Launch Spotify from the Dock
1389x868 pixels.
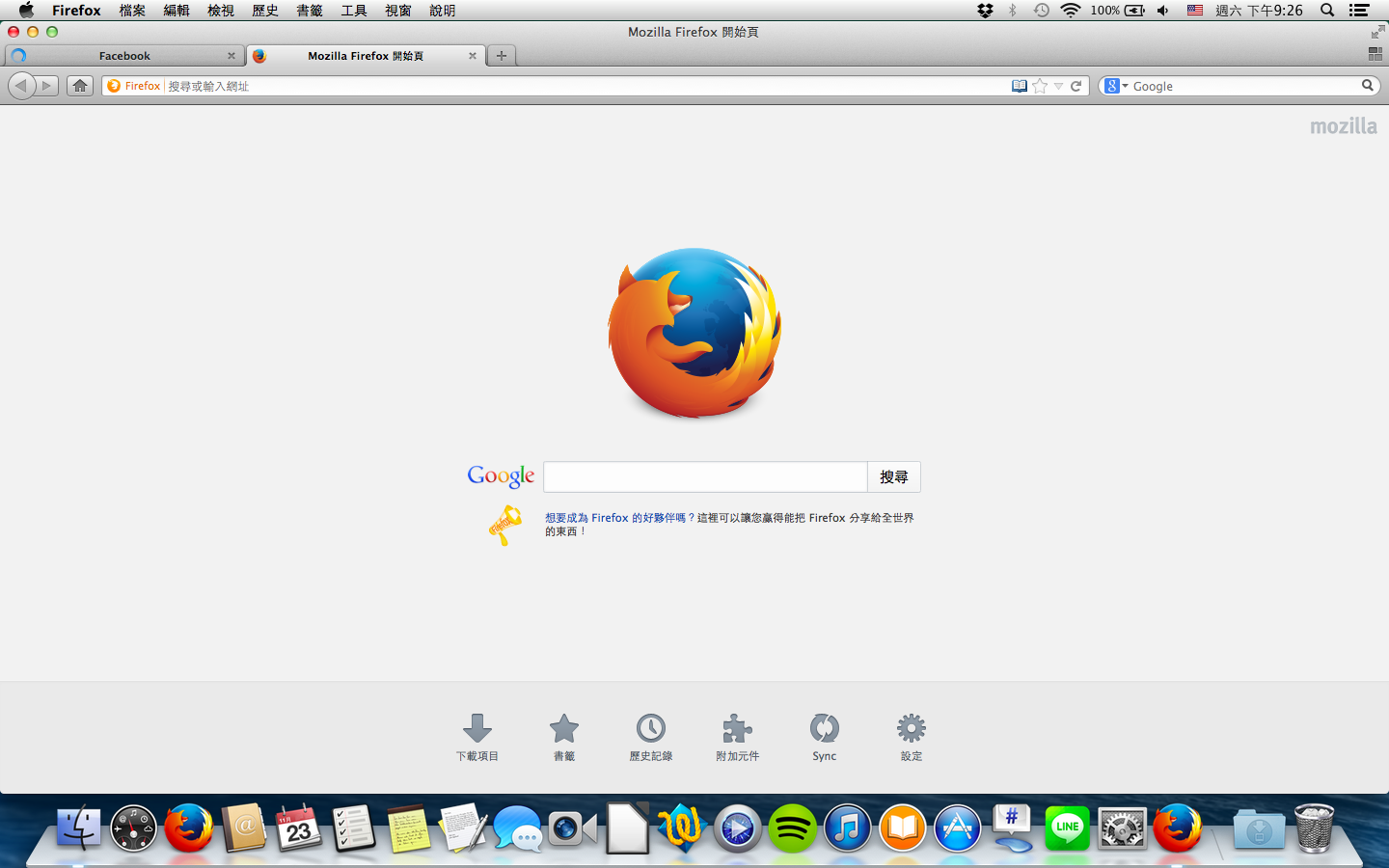792,828
